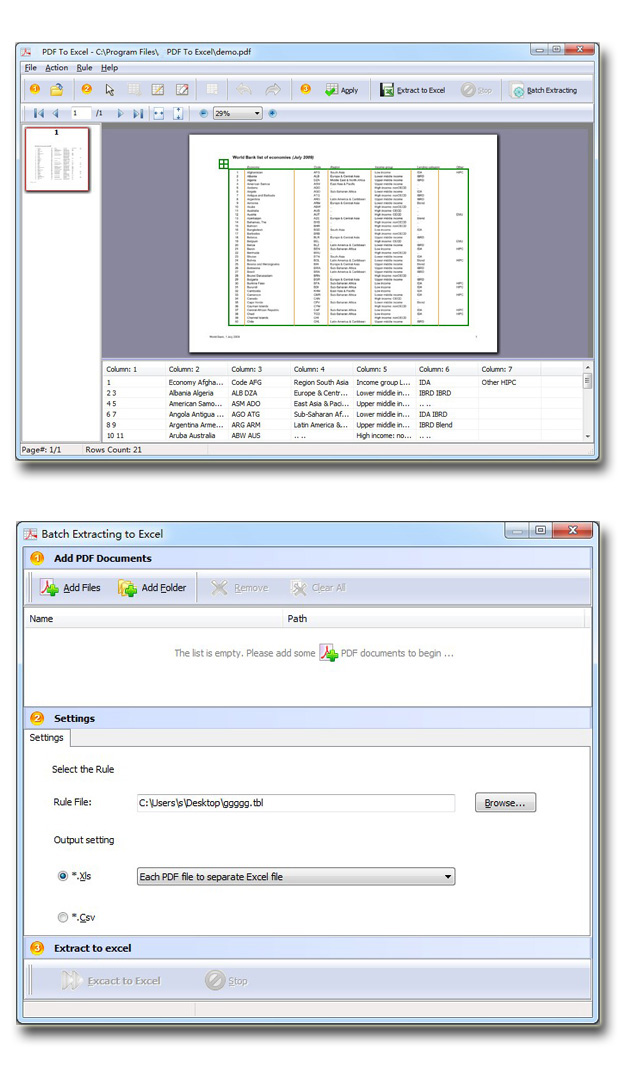Select the page 1 thumbnail
The image size is (620, 1077).
(x=58, y=159)
